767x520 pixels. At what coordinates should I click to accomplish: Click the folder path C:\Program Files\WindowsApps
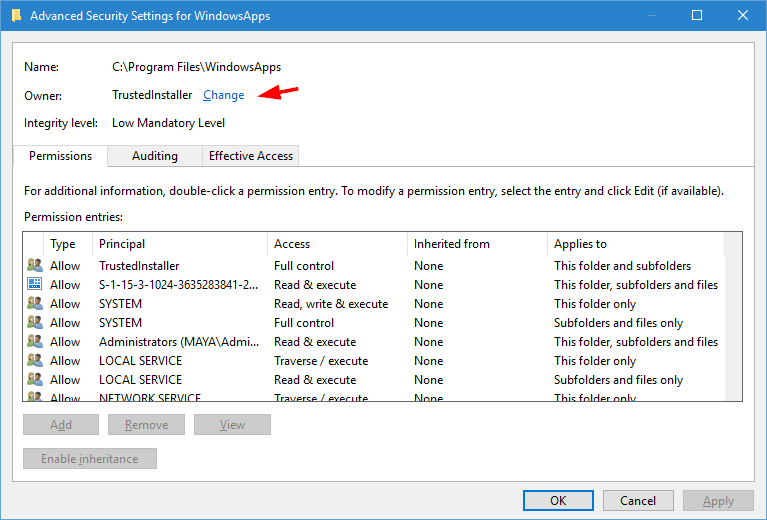point(197,67)
